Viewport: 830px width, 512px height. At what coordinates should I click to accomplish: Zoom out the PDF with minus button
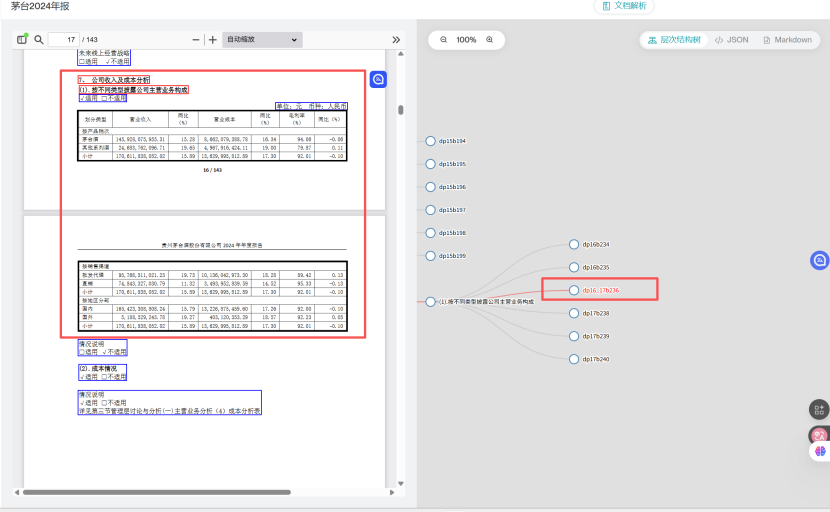(196, 39)
